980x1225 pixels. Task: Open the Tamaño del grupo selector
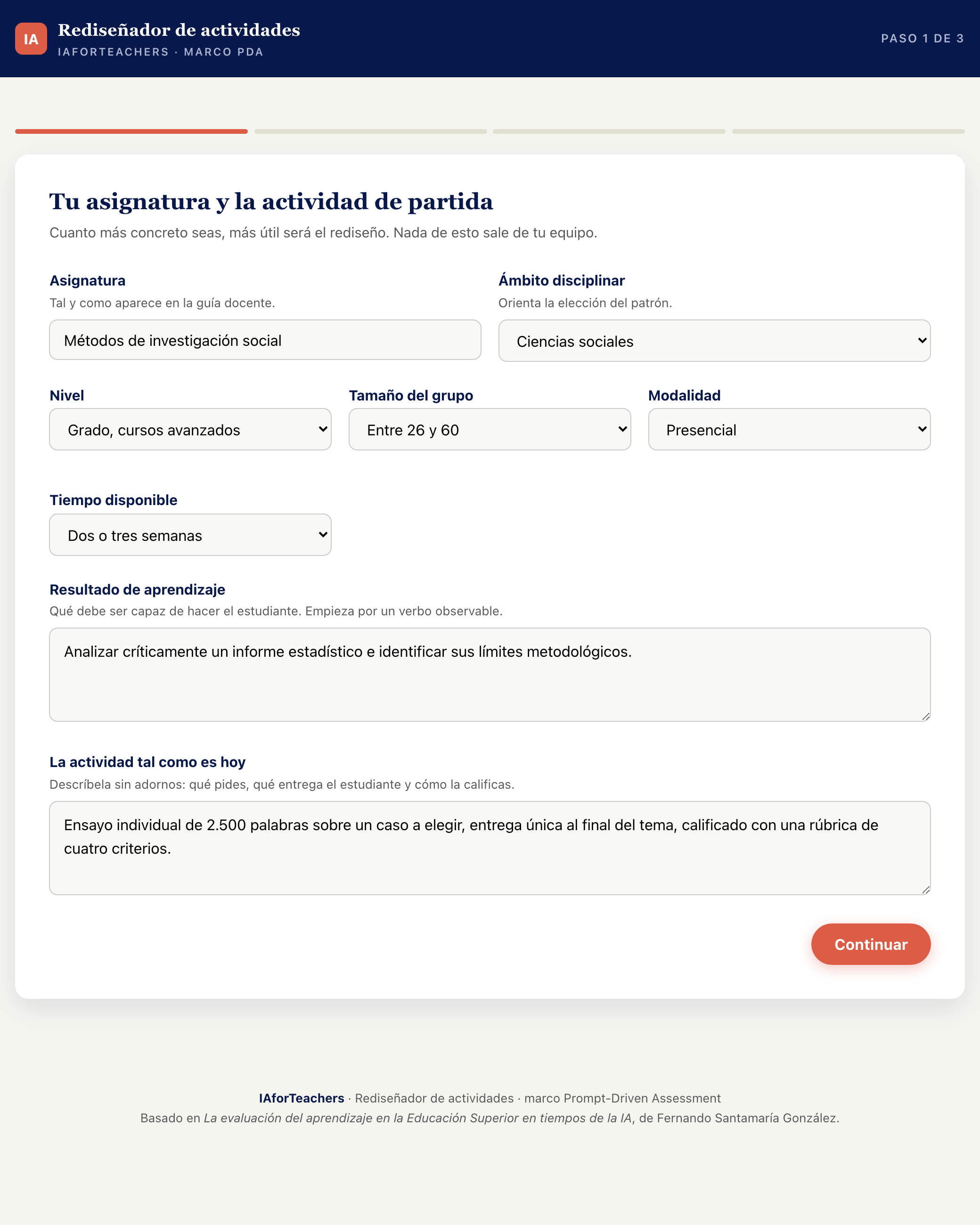pos(490,429)
